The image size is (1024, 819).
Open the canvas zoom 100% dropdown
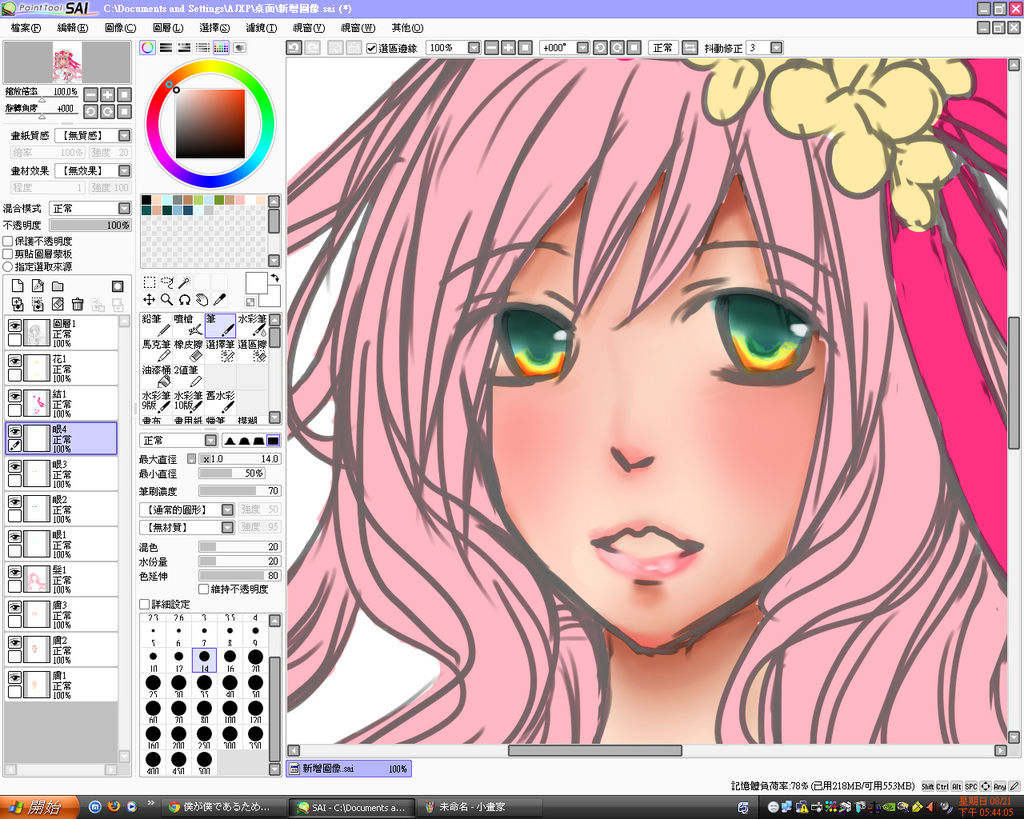pyautogui.click(x=474, y=48)
